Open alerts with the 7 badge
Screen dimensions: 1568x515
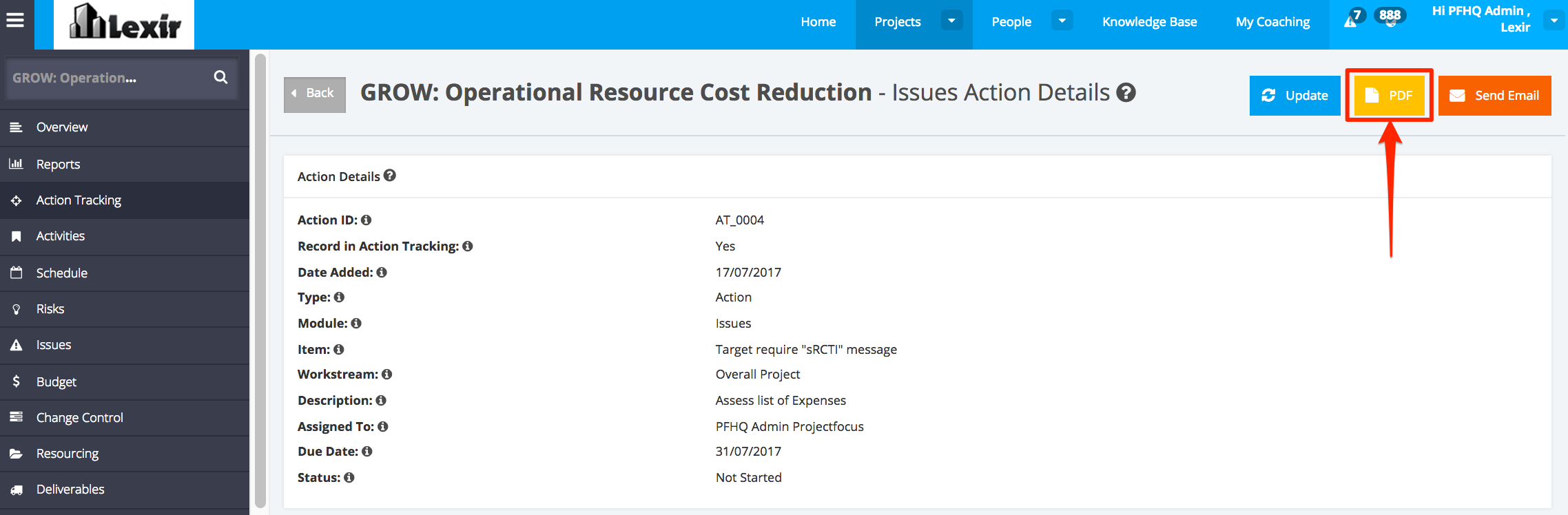(1354, 18)
